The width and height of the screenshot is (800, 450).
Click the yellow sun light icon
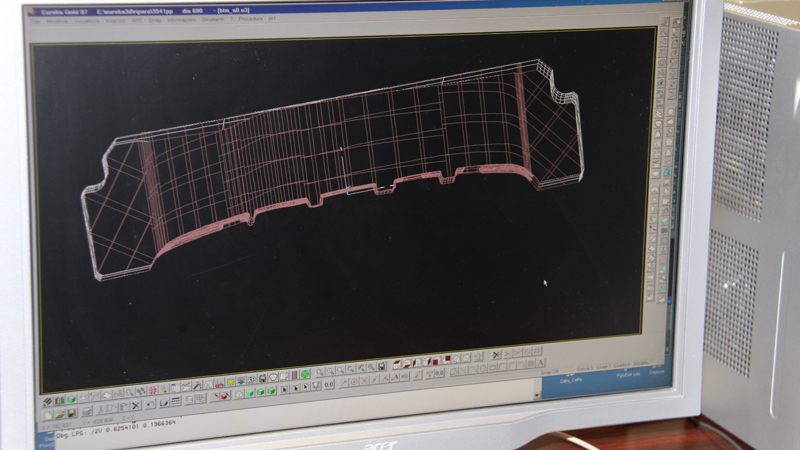point(231,382)
